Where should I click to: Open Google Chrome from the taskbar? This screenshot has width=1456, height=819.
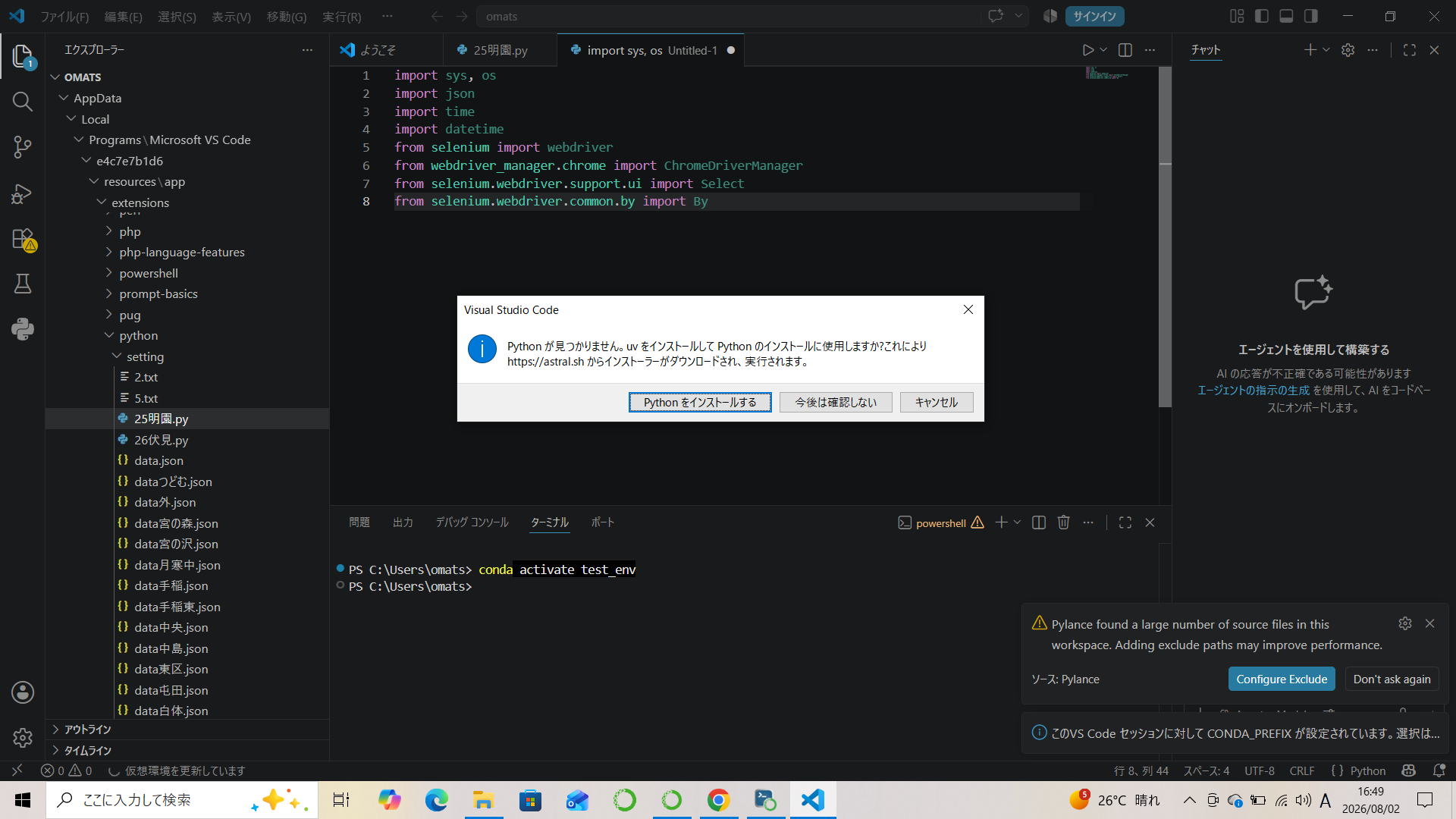[x=718, y=800]
